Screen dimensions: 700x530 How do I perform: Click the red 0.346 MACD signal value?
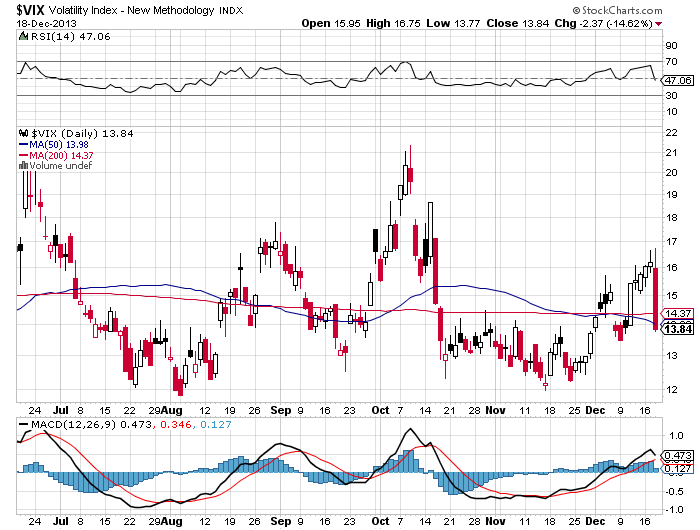(x=175, y=425)
